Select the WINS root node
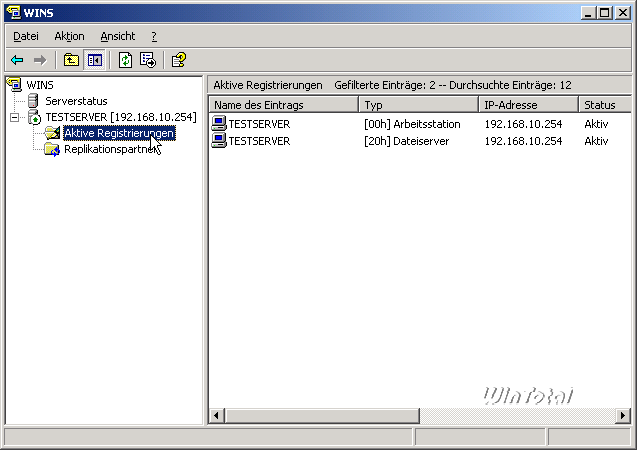Viewport: 637px width, 450px height. click(x=40, y=85)
